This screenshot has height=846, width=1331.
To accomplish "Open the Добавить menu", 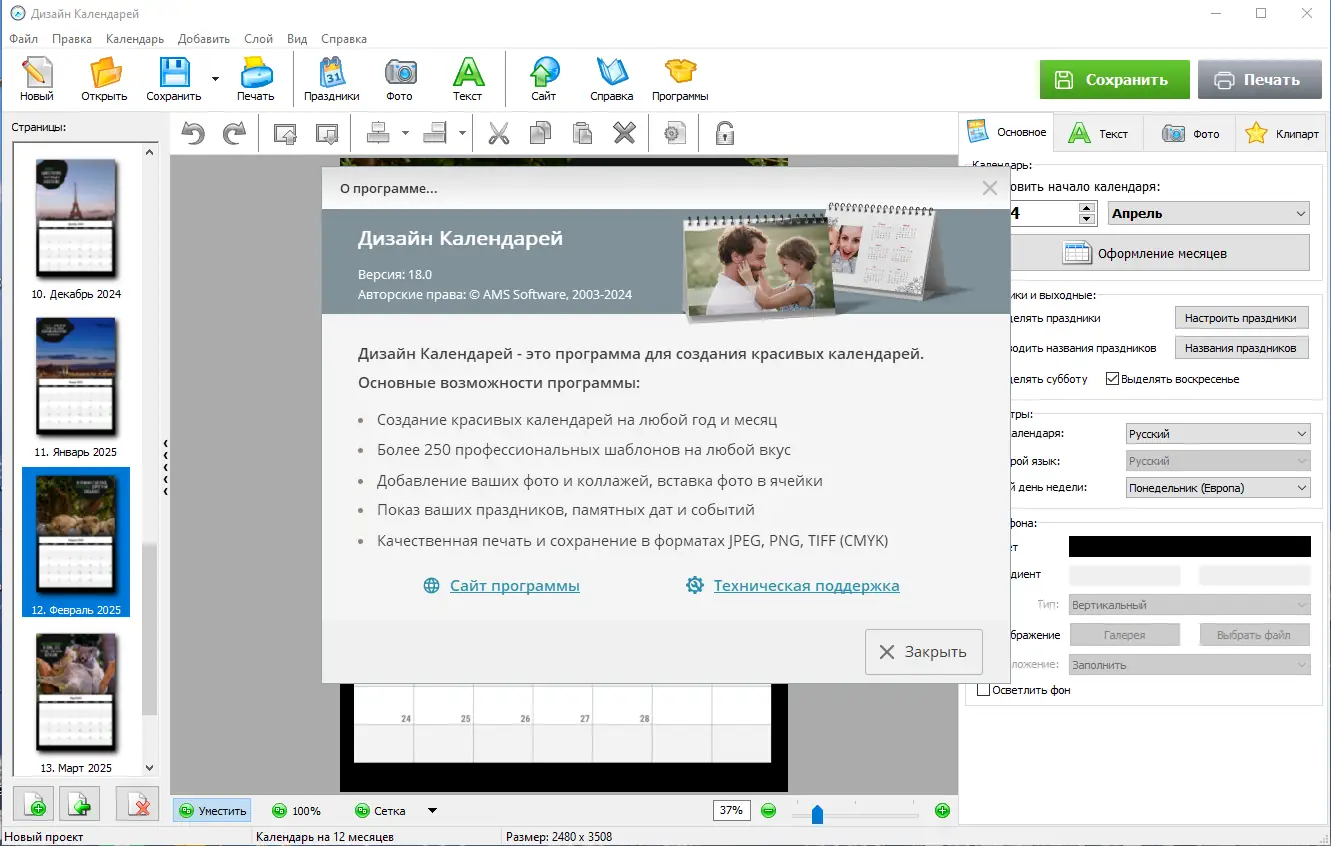I will (204, 39).
